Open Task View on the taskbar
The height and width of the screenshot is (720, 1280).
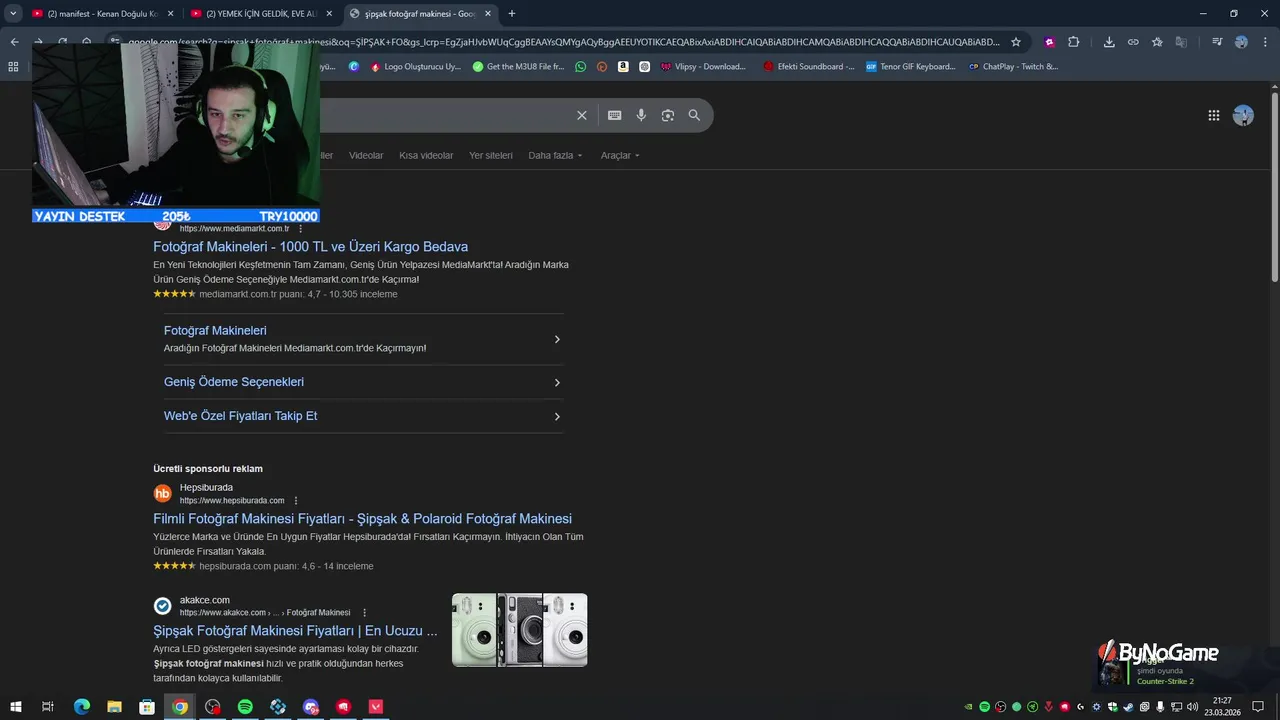(47, 707)
